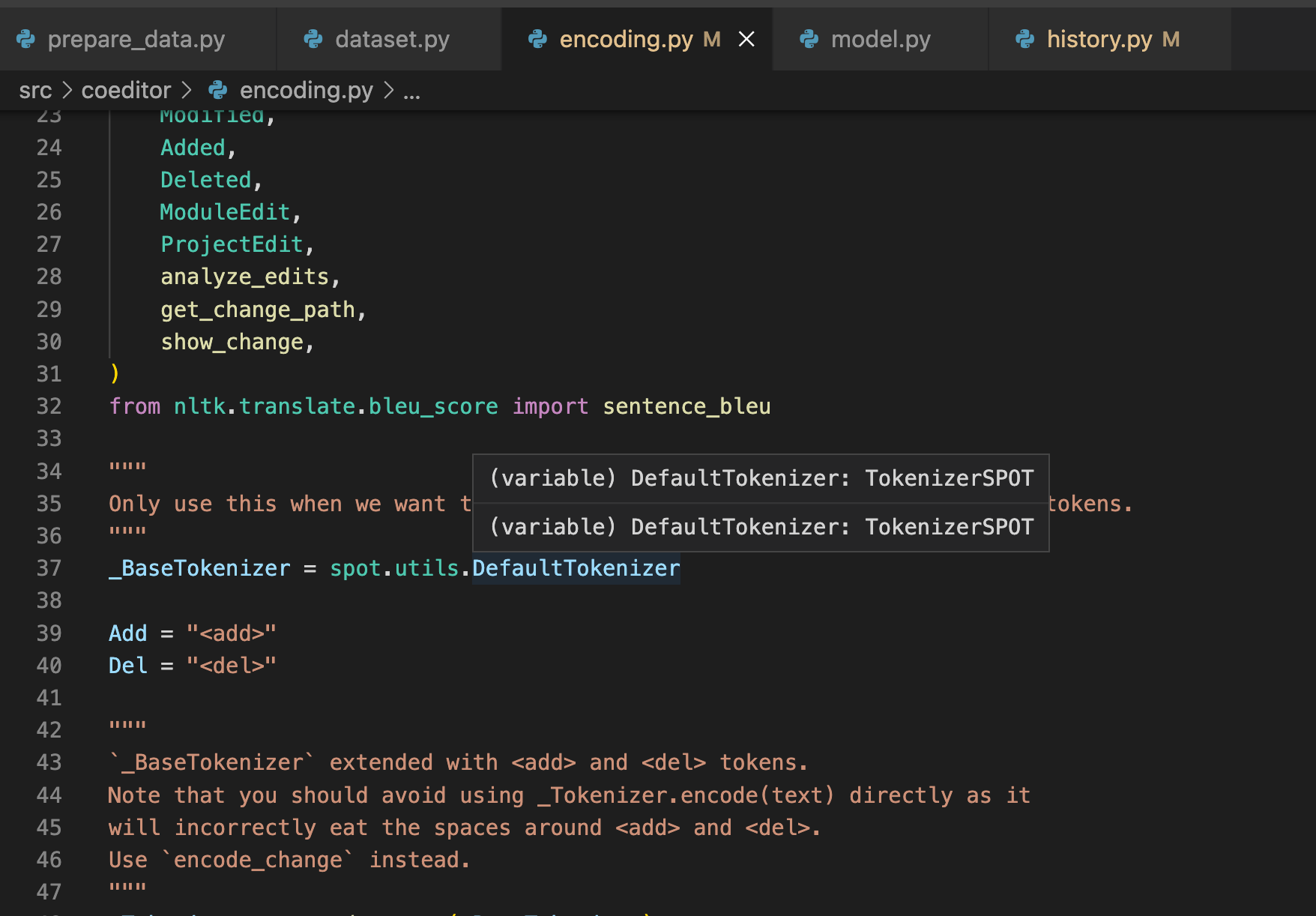This screenshot has width=1316, height=916.
Task: Click line number 39 in gutter
Action: 49,633
